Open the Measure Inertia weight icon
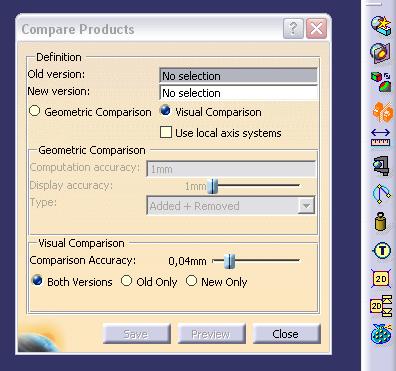This screenshot has height=371, width=396. [x=381, y=222]
